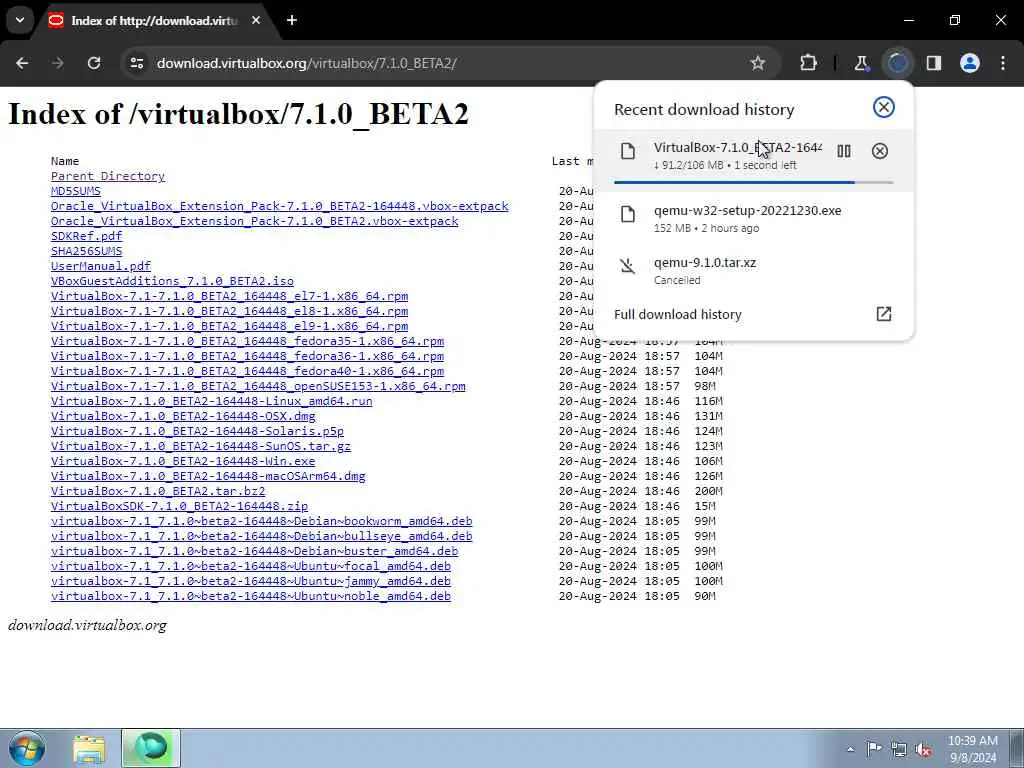Download the macOSArm64.dmg file

(x=208, y=477)
